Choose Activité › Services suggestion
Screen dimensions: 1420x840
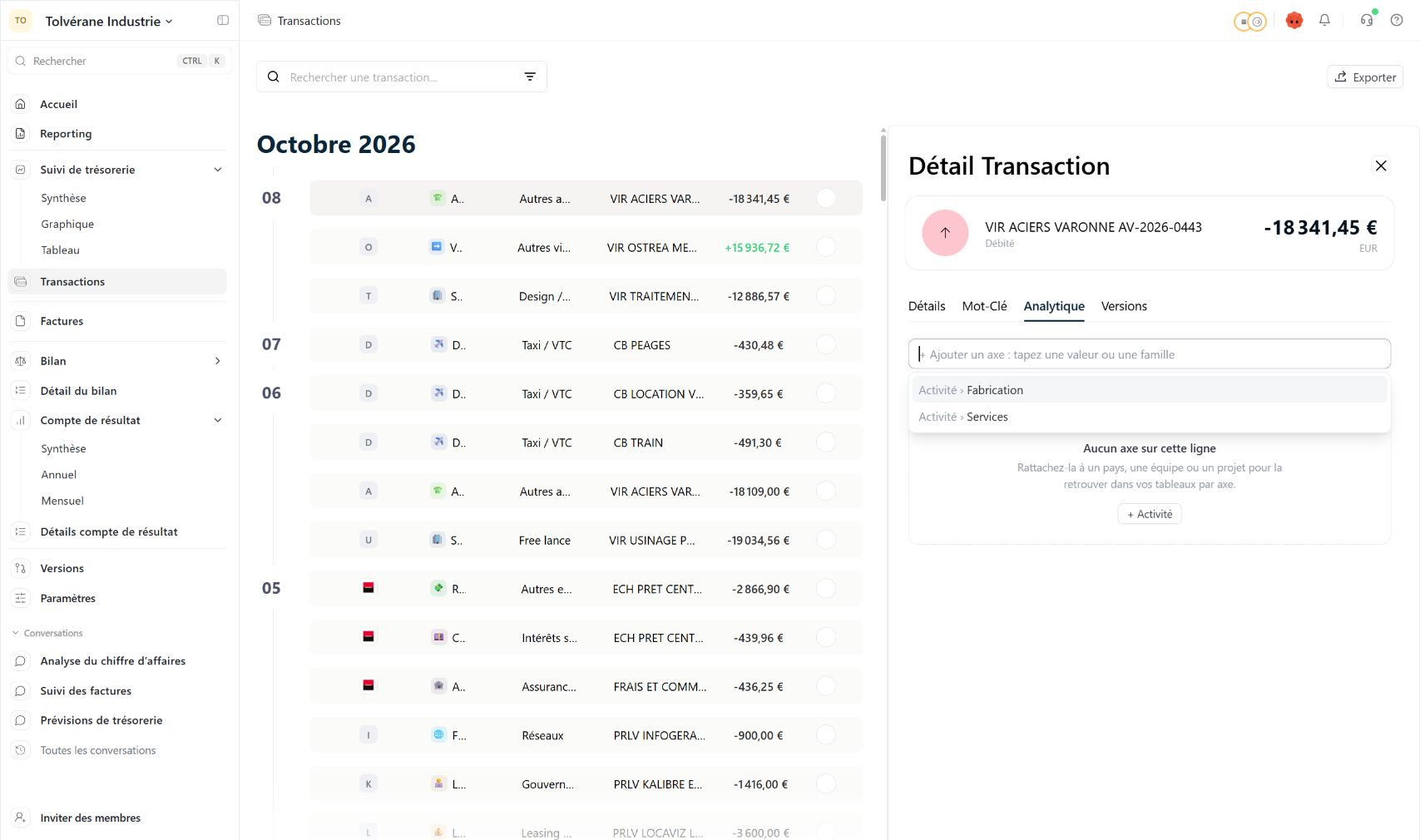[x=1149, y=417]
